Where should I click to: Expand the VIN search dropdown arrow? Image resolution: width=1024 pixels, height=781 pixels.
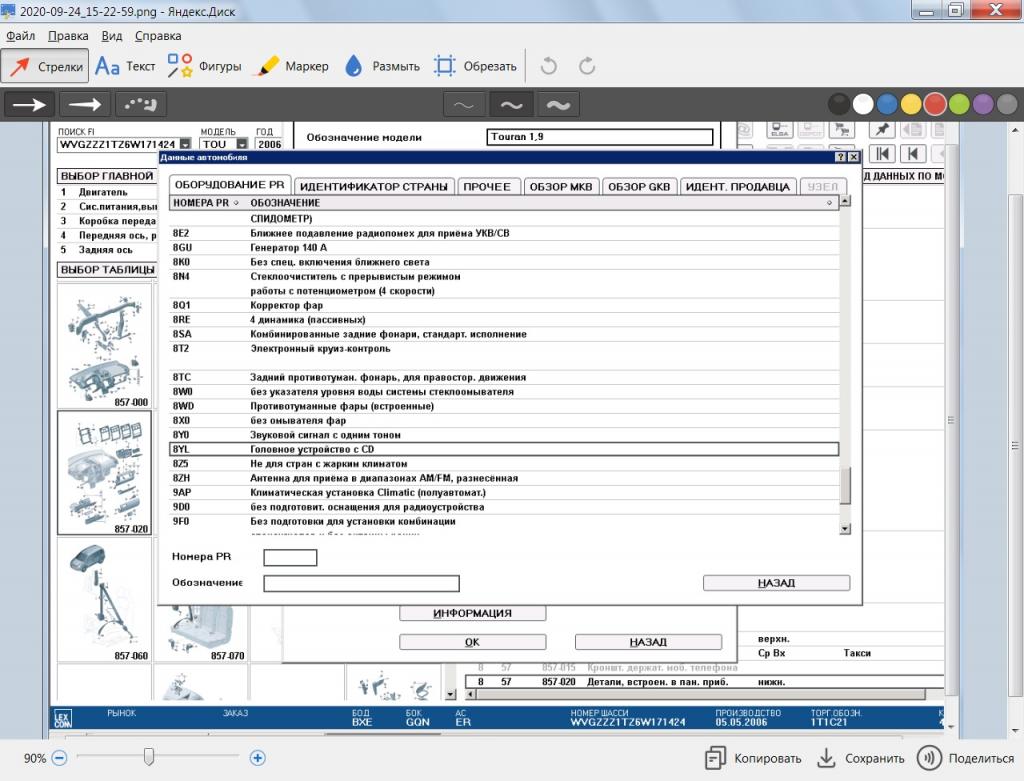coord(185,144)
